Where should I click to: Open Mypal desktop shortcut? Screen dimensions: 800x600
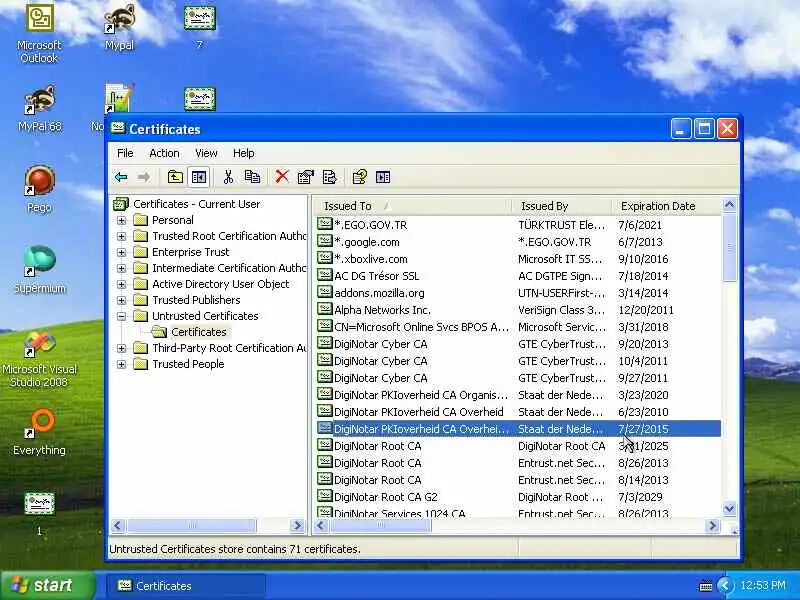[x=119, y=28]
